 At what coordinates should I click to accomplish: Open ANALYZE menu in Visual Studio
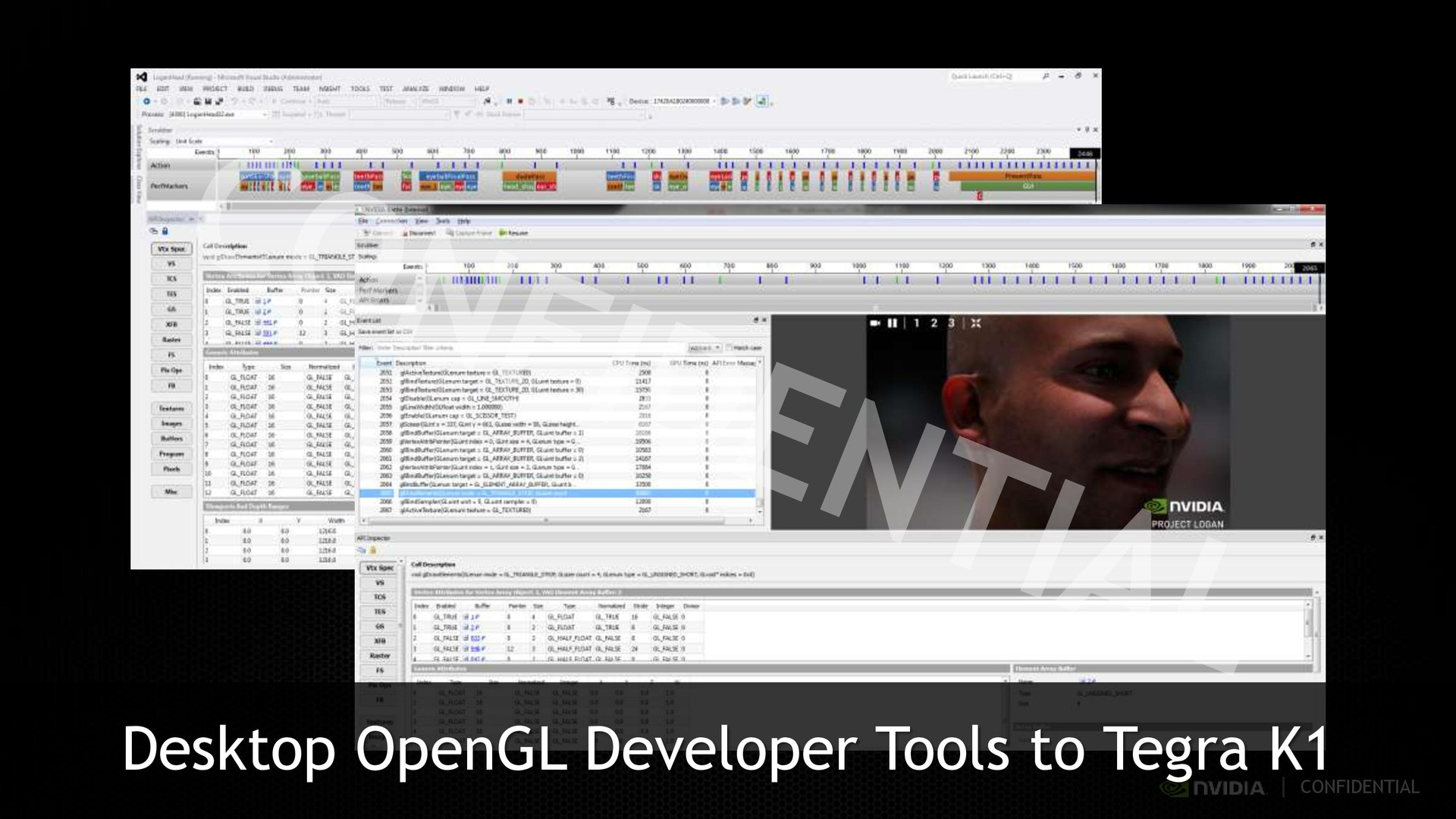416,89
